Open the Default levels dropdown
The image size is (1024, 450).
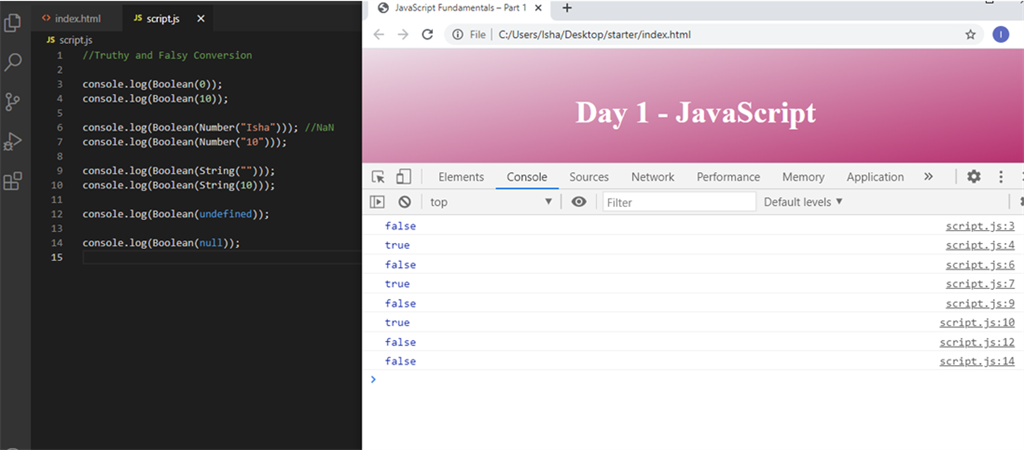[804, 202]
